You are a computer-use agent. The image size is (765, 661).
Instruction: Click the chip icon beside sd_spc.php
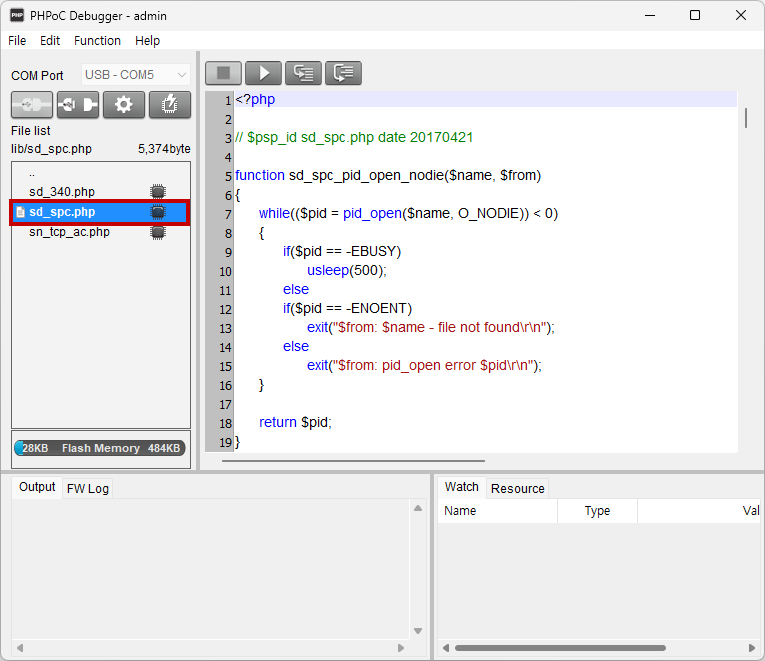(158, 212)
